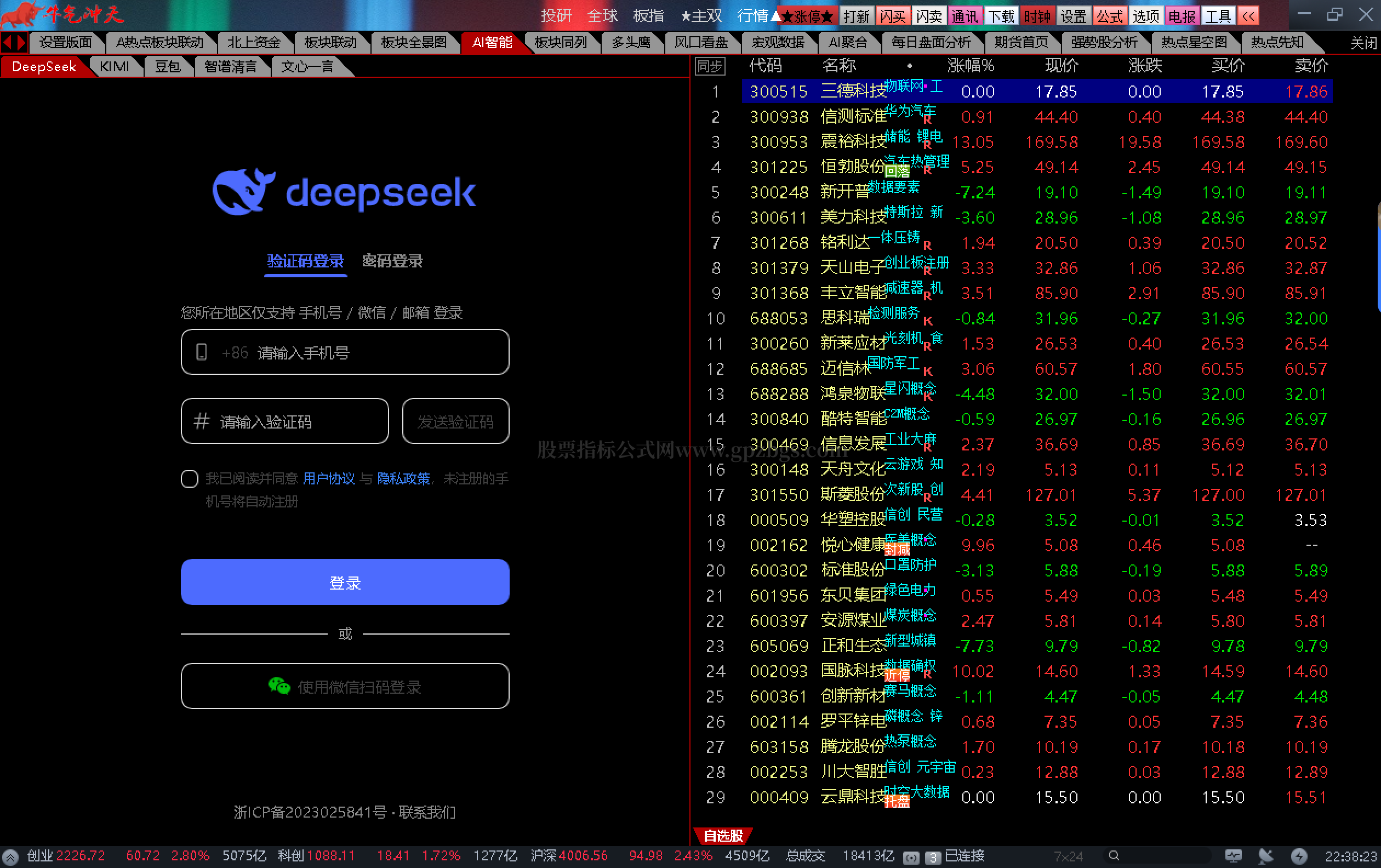Sort by the 涨幅% column header
This screenshot has width=1381, height=868.
971,65
